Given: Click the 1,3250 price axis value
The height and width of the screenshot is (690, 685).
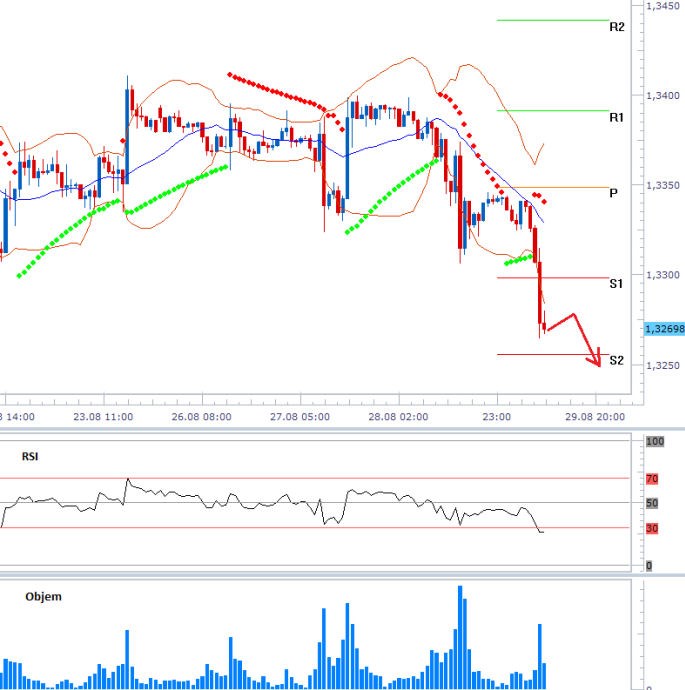Looking at the screenshot, I should click(x=663, y=365).
